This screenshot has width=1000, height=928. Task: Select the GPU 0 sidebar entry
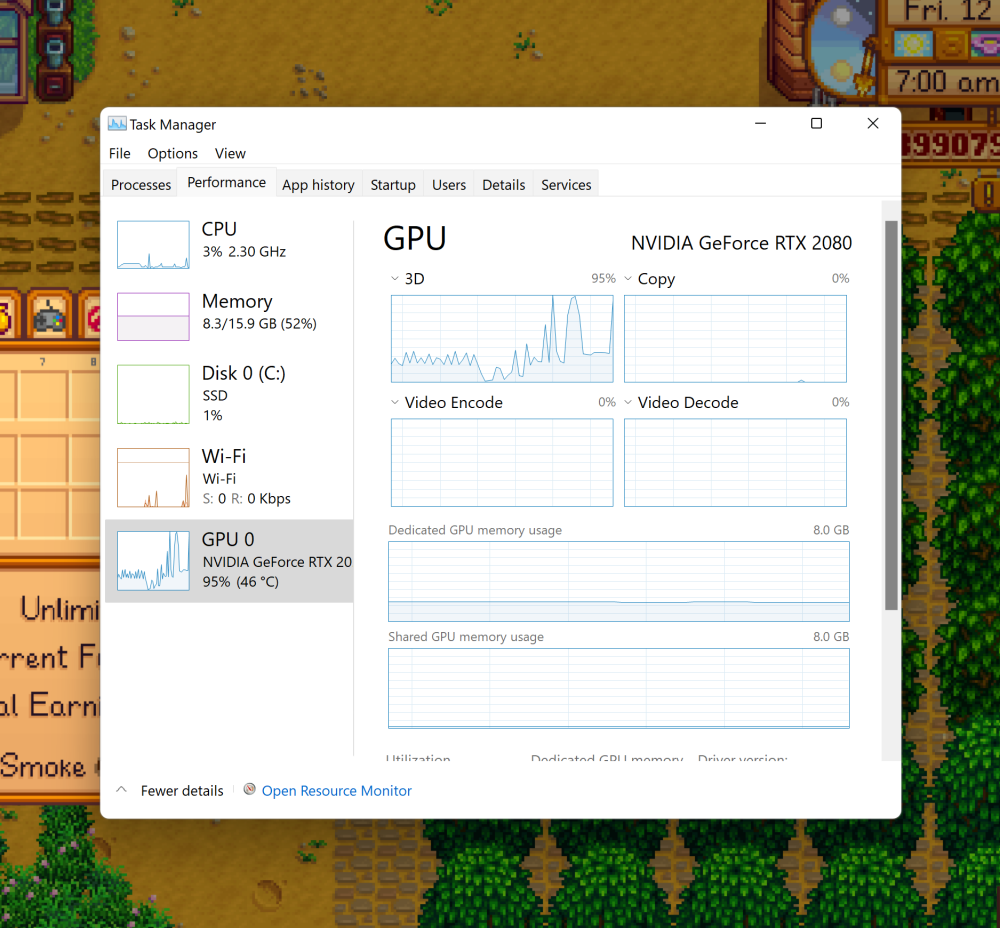click(229, 560)
